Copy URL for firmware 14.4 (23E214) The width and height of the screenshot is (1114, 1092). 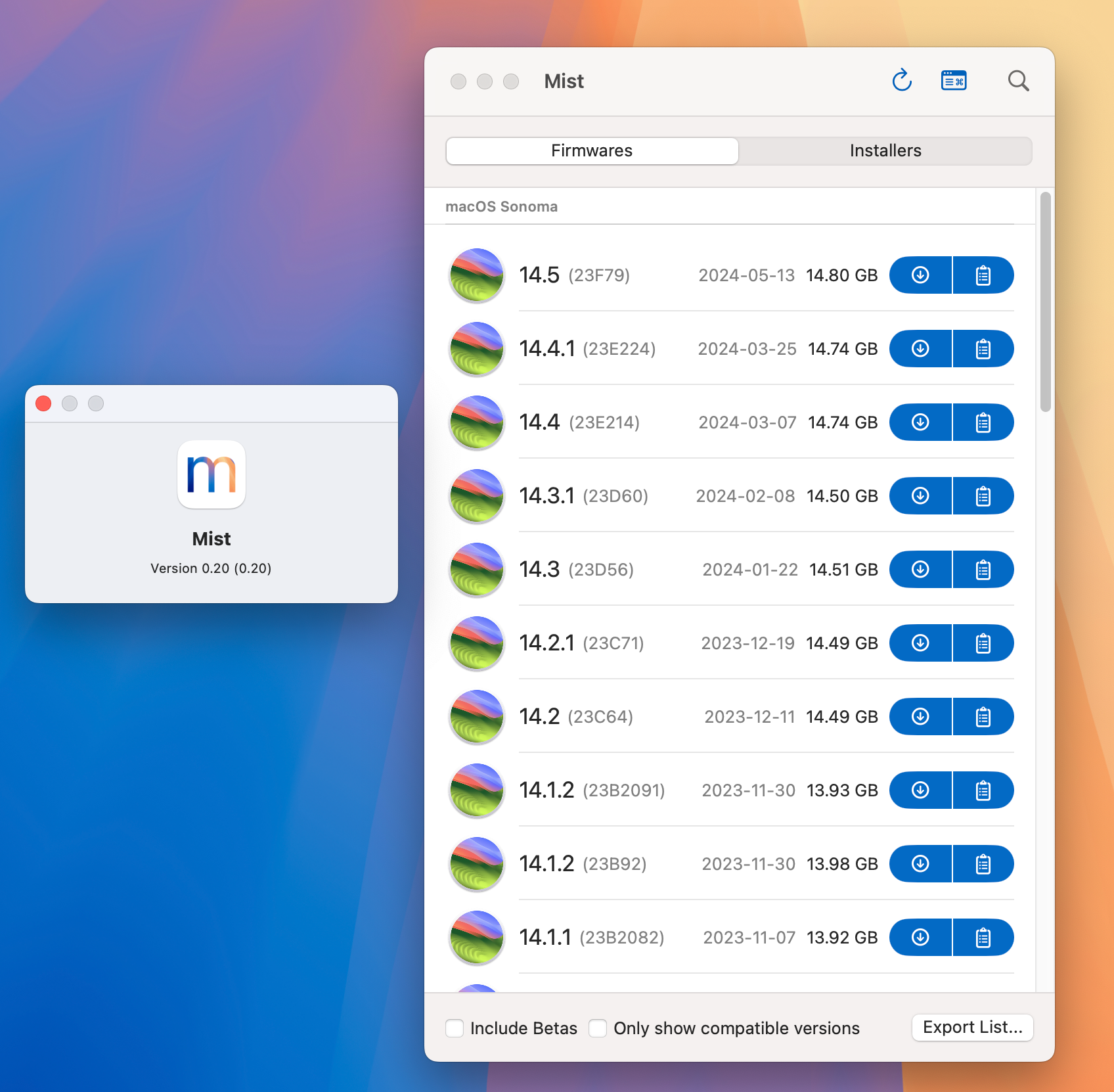coord(983,422)
